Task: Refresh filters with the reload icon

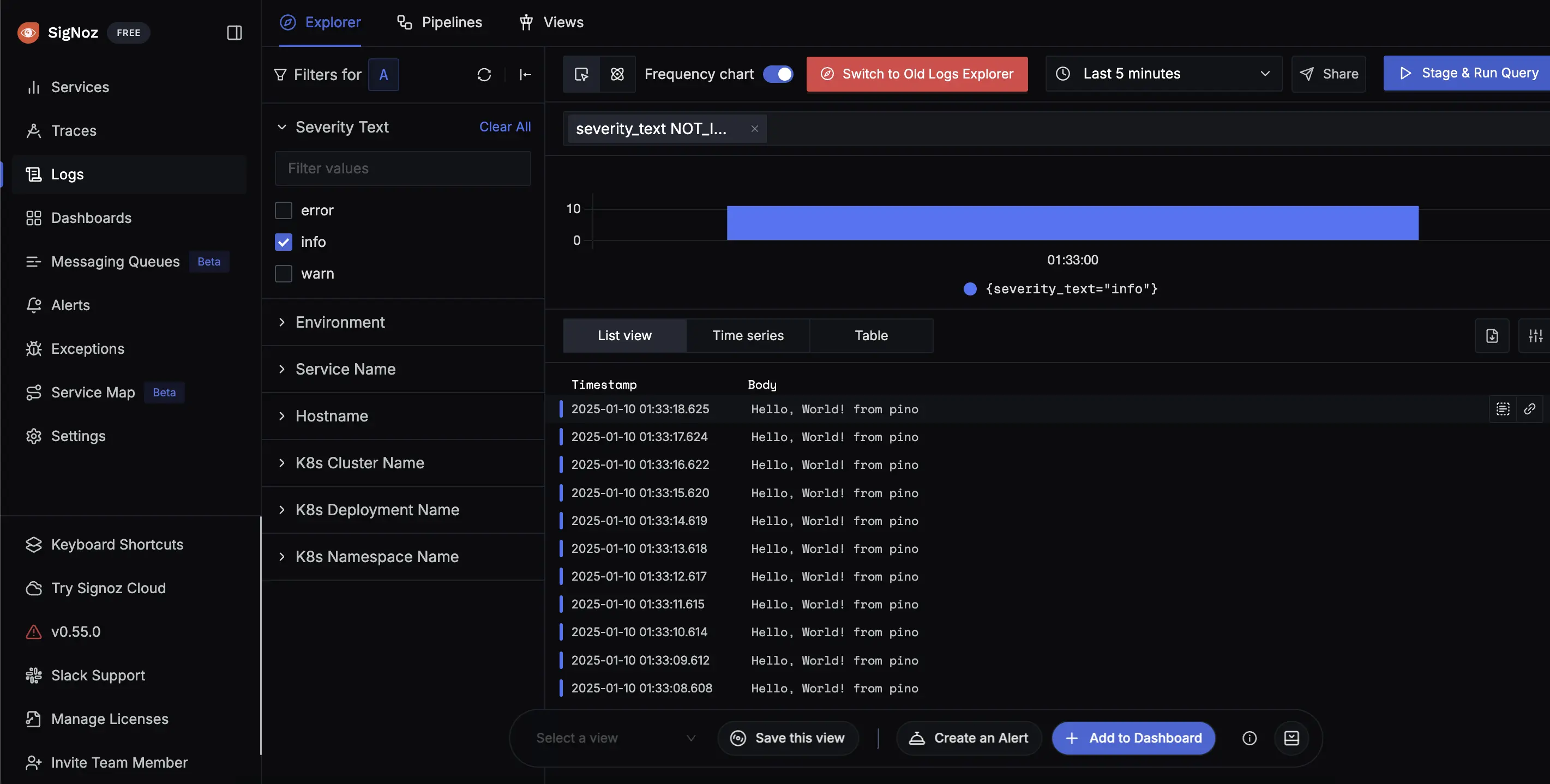Action: (484, 75)
